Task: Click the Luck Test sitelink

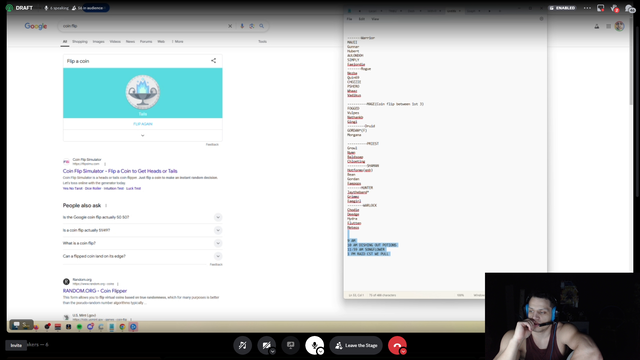Action: pos(133,189)
